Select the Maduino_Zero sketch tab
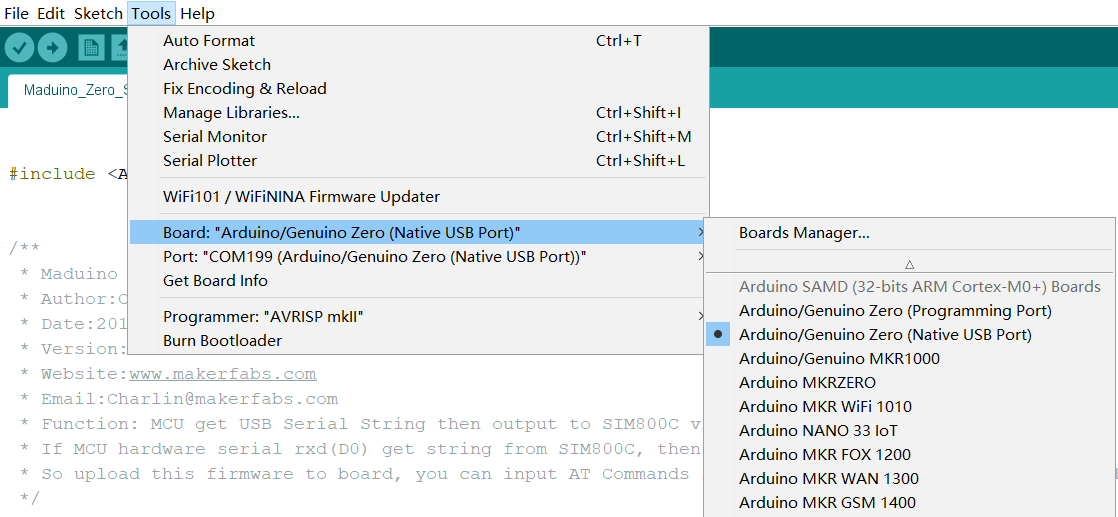 (x=68, y=90)
